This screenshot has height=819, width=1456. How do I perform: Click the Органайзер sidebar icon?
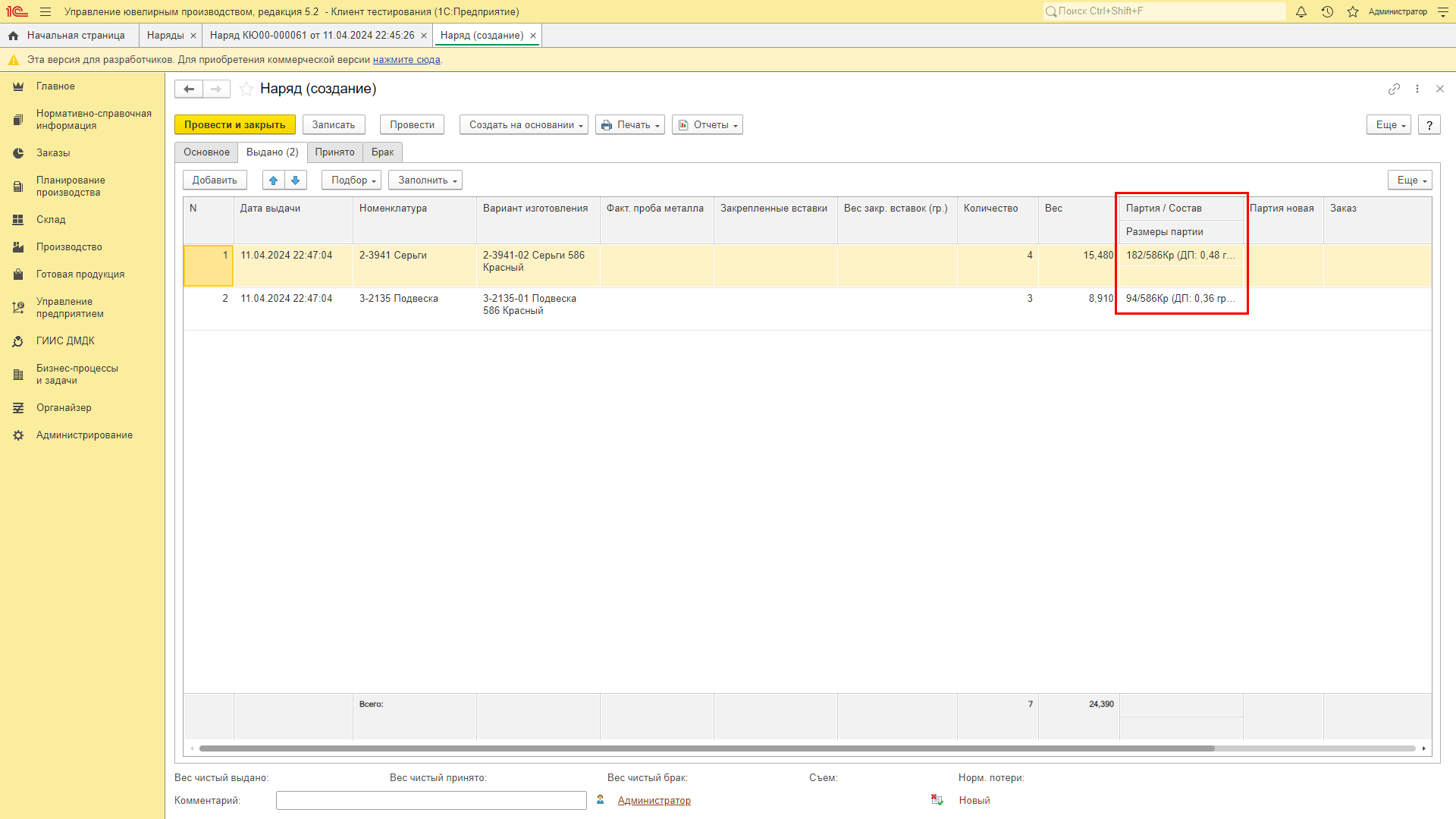(18, 408)
